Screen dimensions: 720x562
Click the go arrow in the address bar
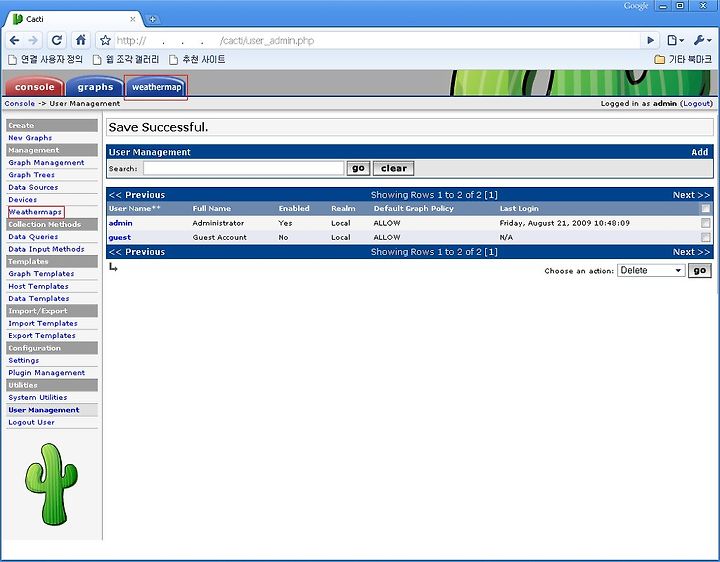[x=650, y=40]
